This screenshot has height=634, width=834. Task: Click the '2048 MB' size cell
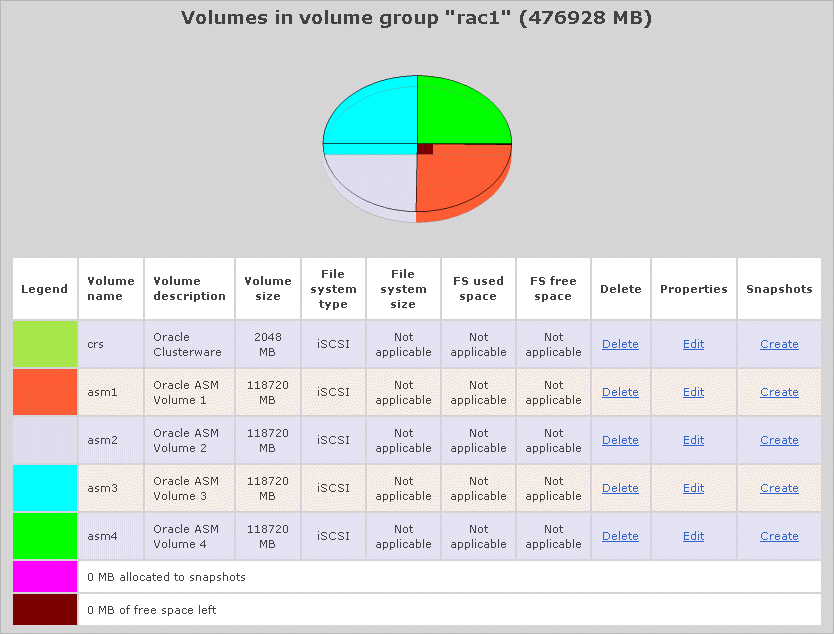pos(268,344)
